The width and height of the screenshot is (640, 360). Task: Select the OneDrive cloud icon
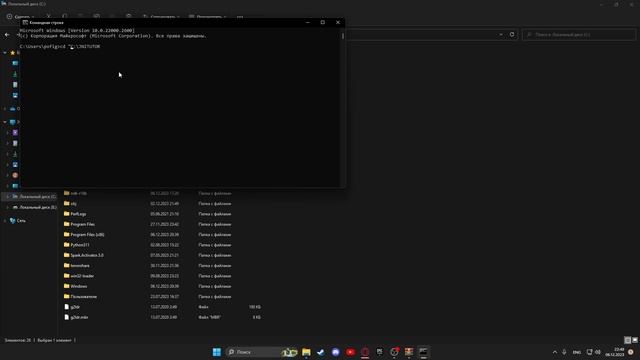(x=13, y=109)
